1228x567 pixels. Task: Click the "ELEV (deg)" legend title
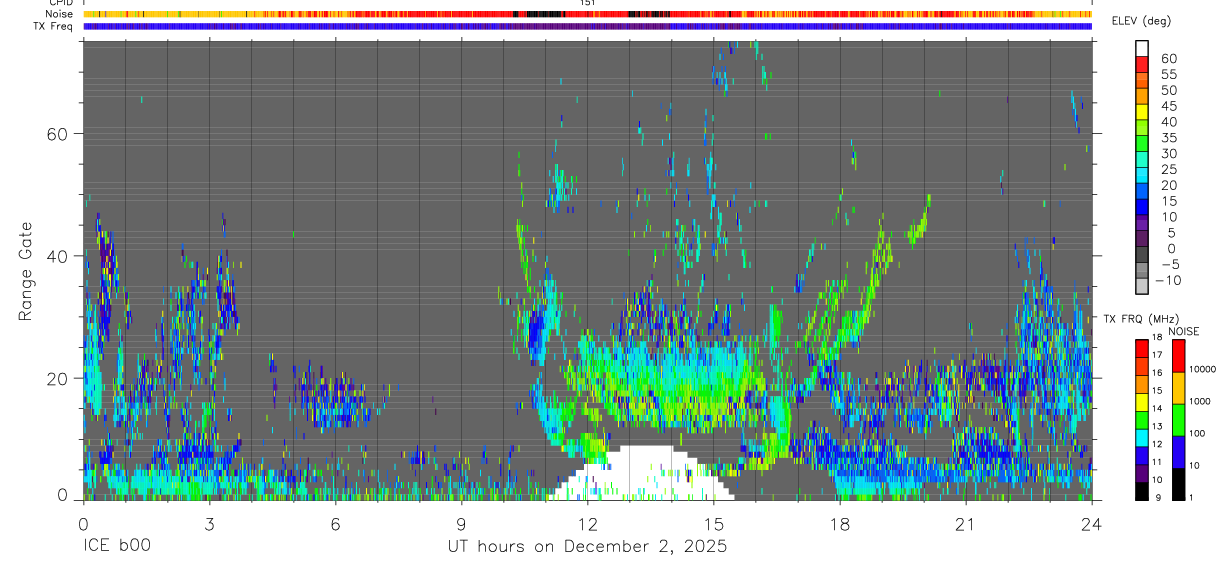pos(1143,20)
